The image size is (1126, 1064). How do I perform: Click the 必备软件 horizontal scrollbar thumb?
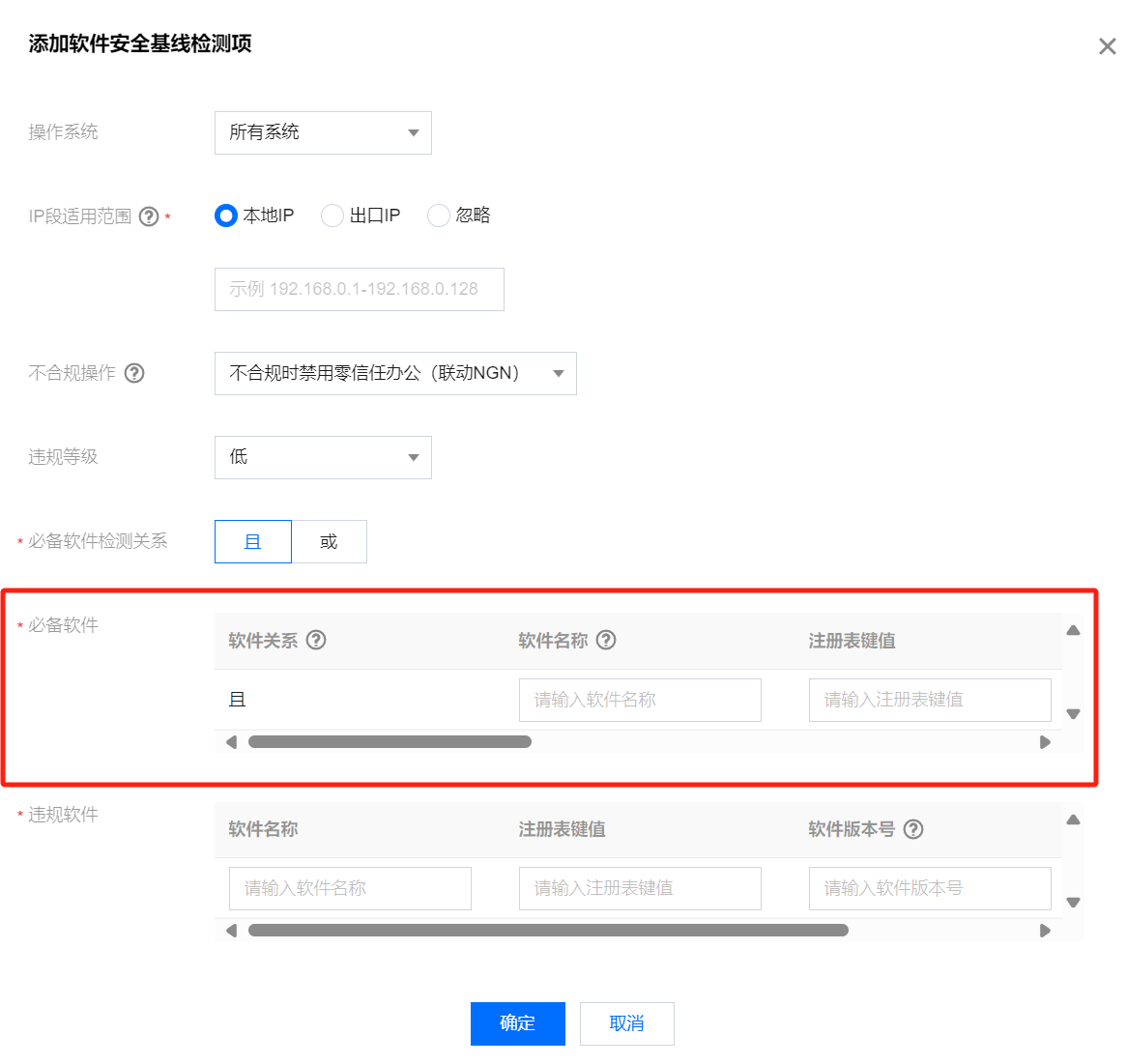[x=390, y=741]
